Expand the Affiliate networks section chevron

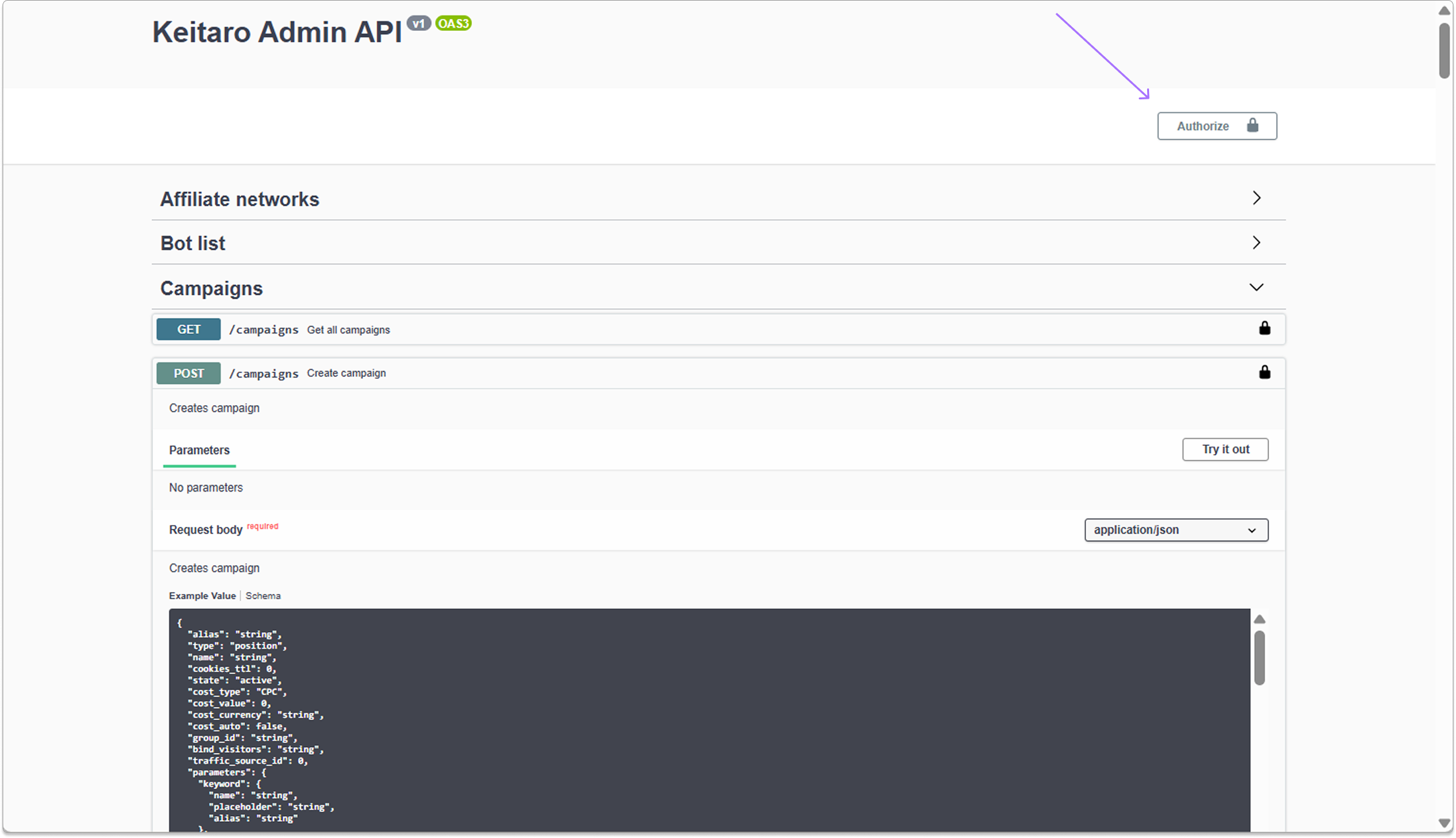[x=1256, y=198]
